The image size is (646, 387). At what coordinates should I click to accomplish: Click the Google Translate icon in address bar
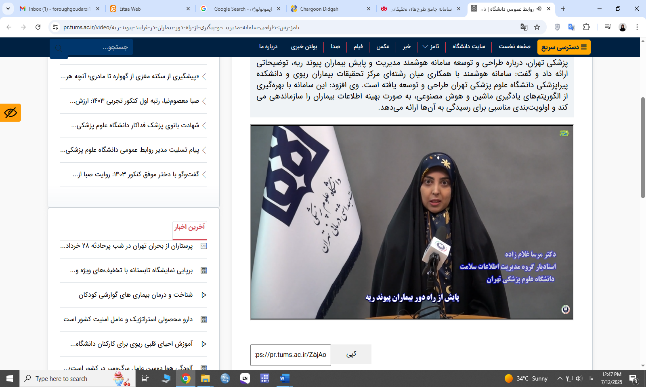[524, 27]
